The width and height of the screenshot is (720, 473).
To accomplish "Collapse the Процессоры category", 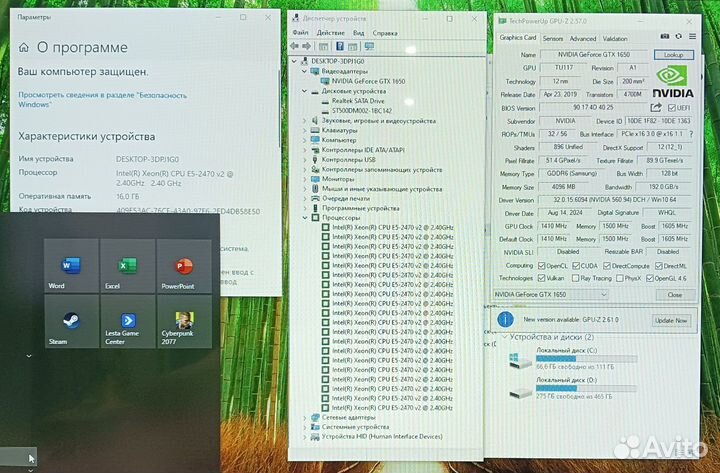I will (x=304, y=218).
